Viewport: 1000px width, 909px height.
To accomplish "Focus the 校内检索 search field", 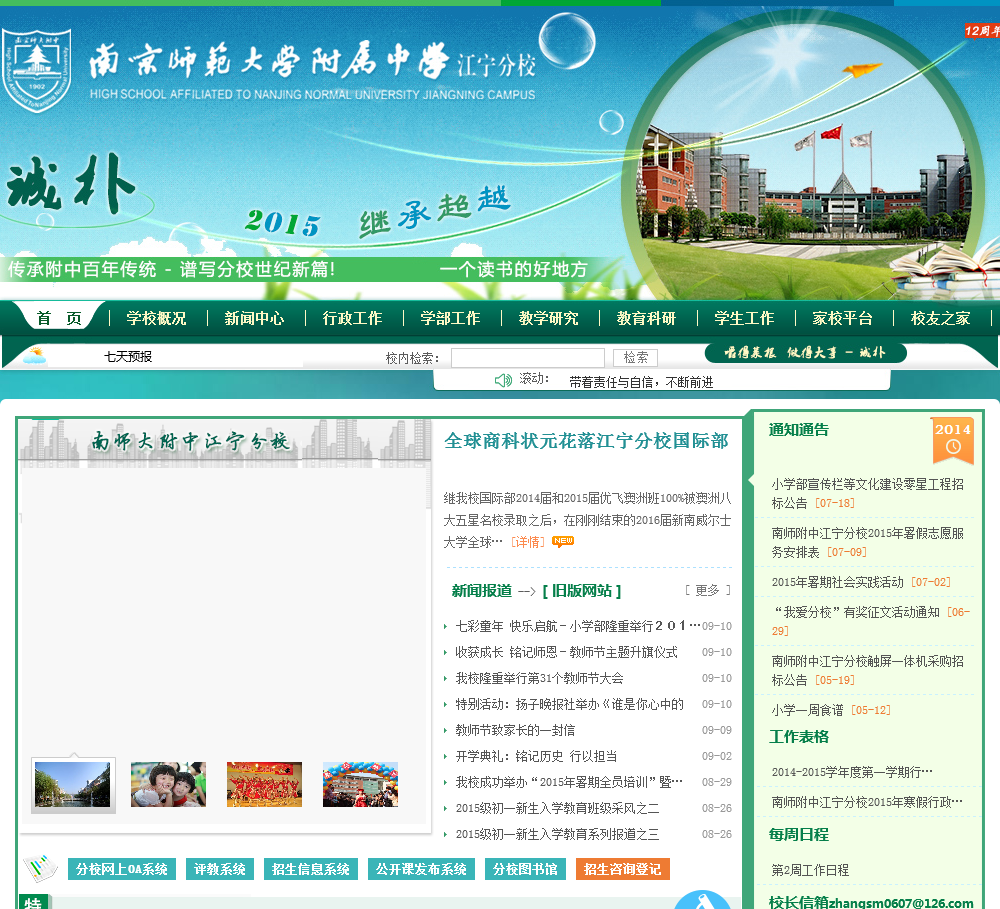I will click(527, 358).
